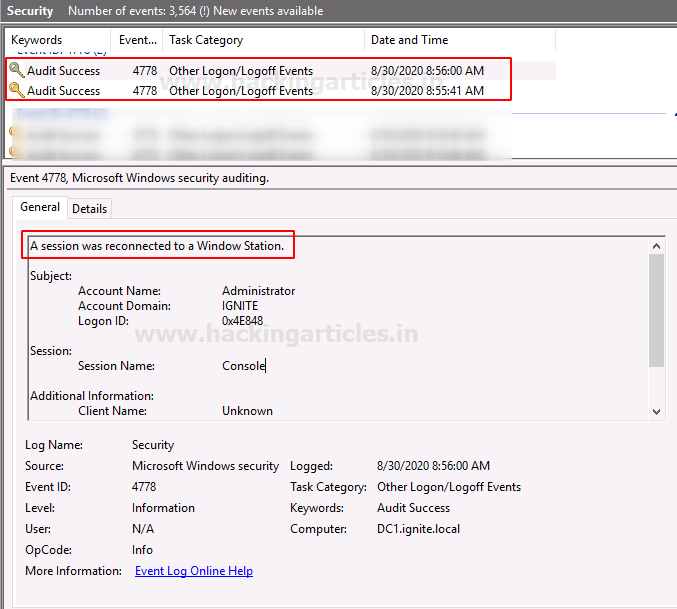677x609 pixels.
Task: Click the Subject: section label
Action: point(51,276)
